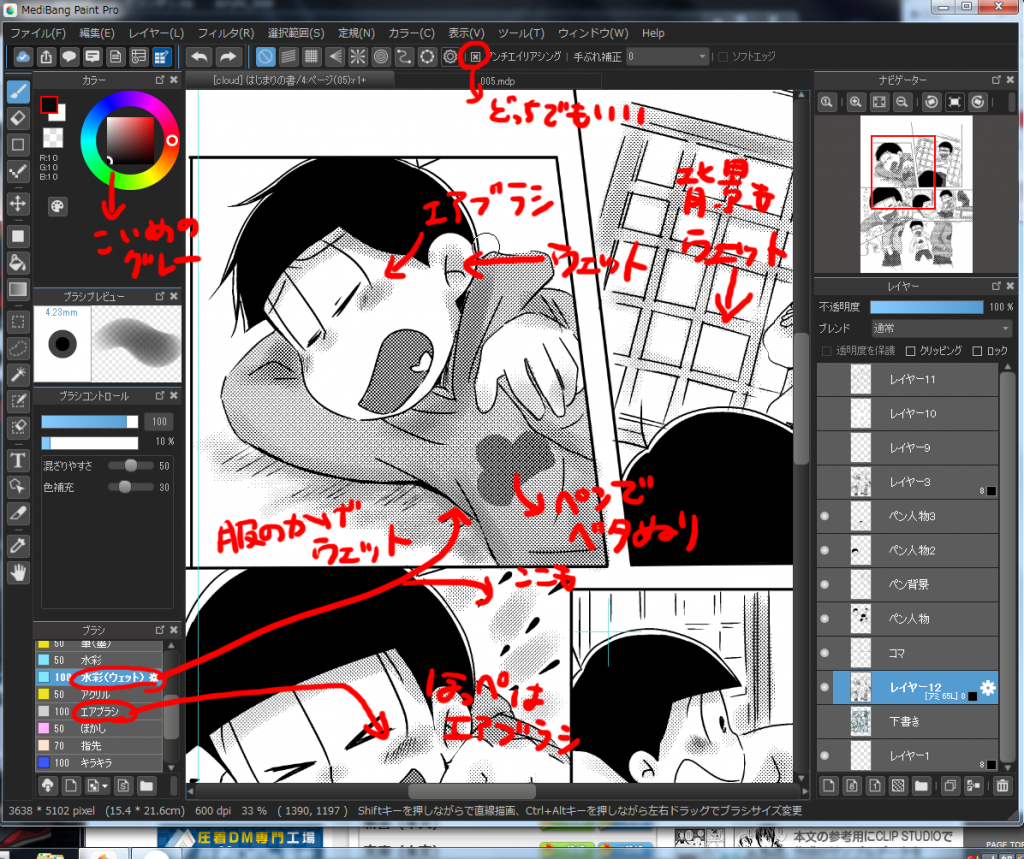
Task: Undock the ナビゲーター panel
Action: (996, 80)
